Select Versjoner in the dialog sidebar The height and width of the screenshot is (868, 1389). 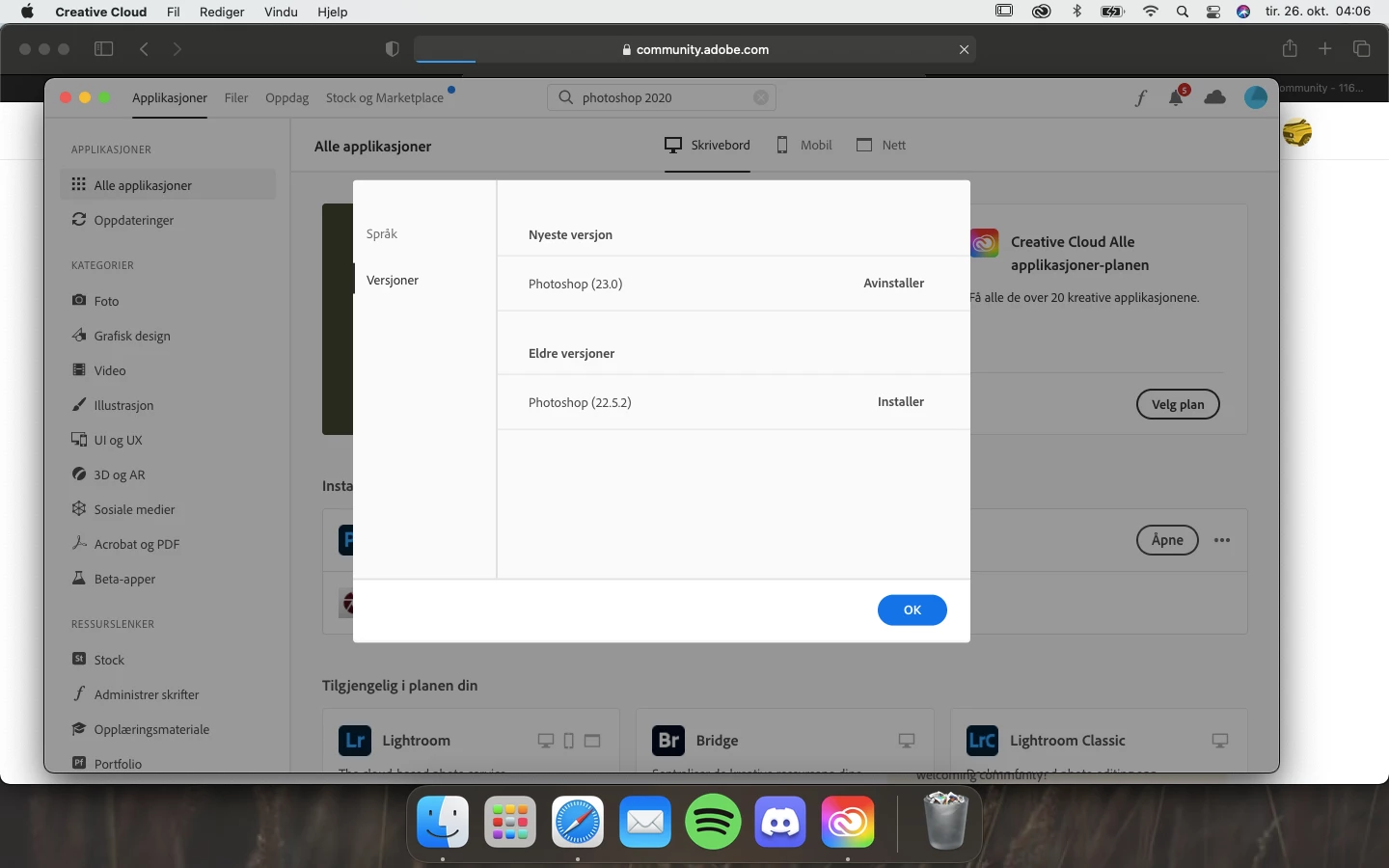(x=393, y=280)
